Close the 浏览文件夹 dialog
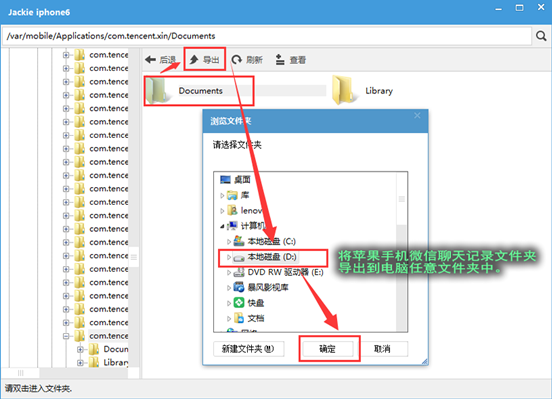 tap(417, 116)
